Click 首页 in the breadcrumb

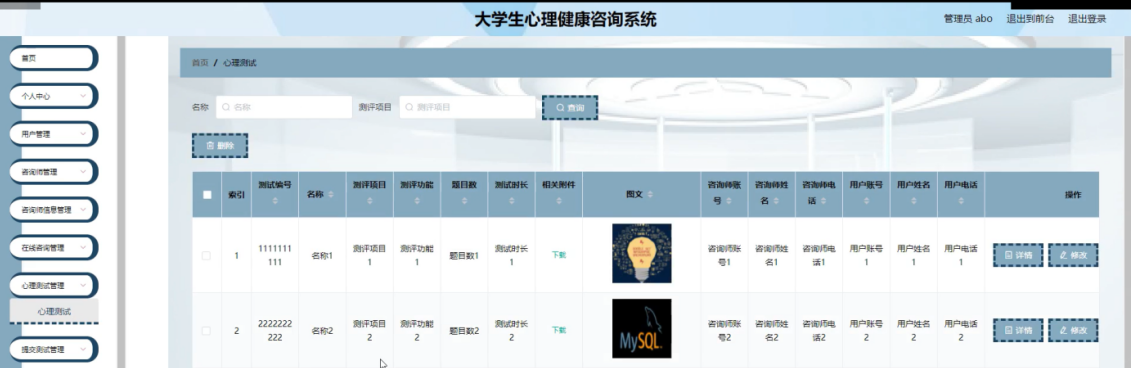pos(200,63)
